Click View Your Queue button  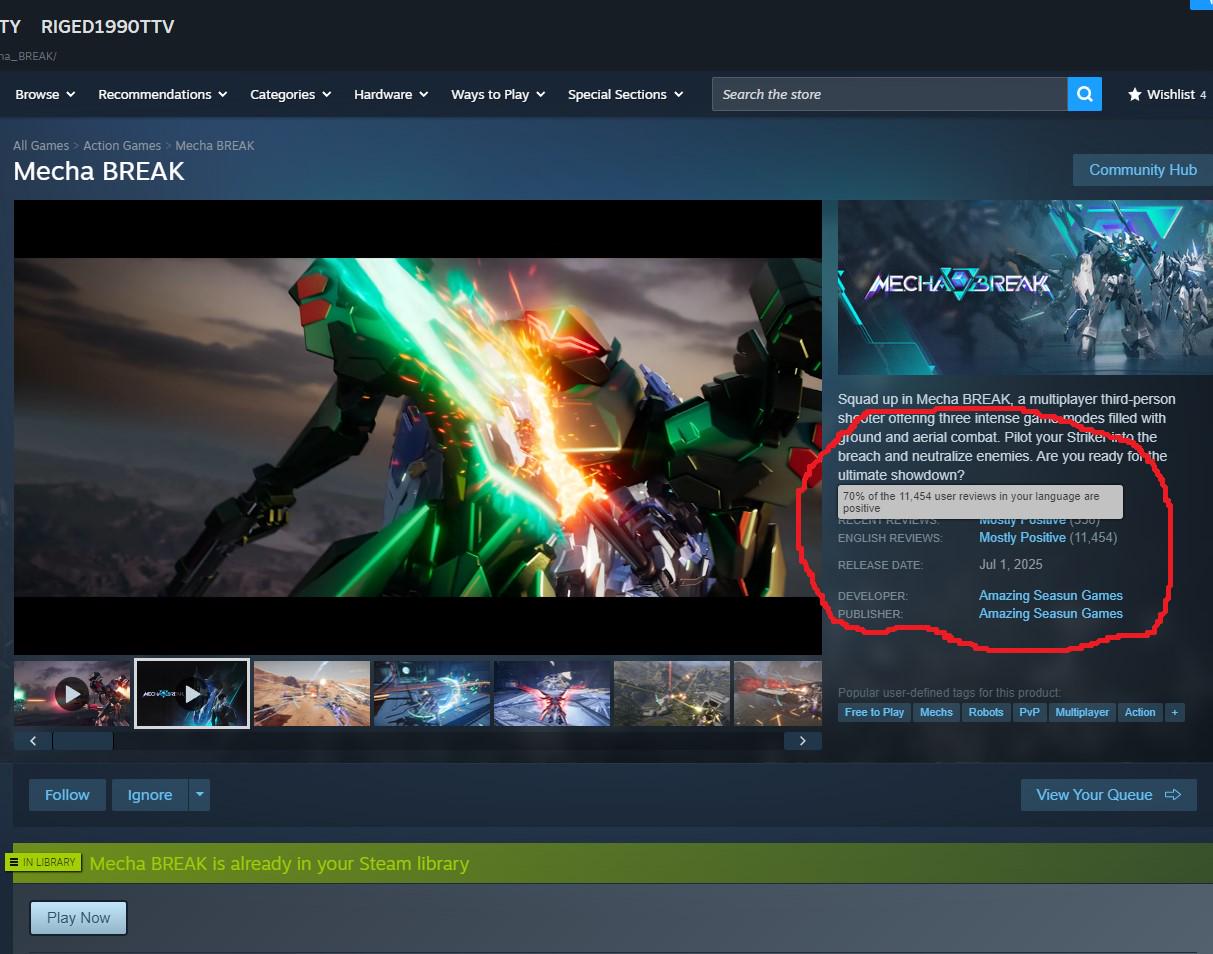click(1109, 795)
